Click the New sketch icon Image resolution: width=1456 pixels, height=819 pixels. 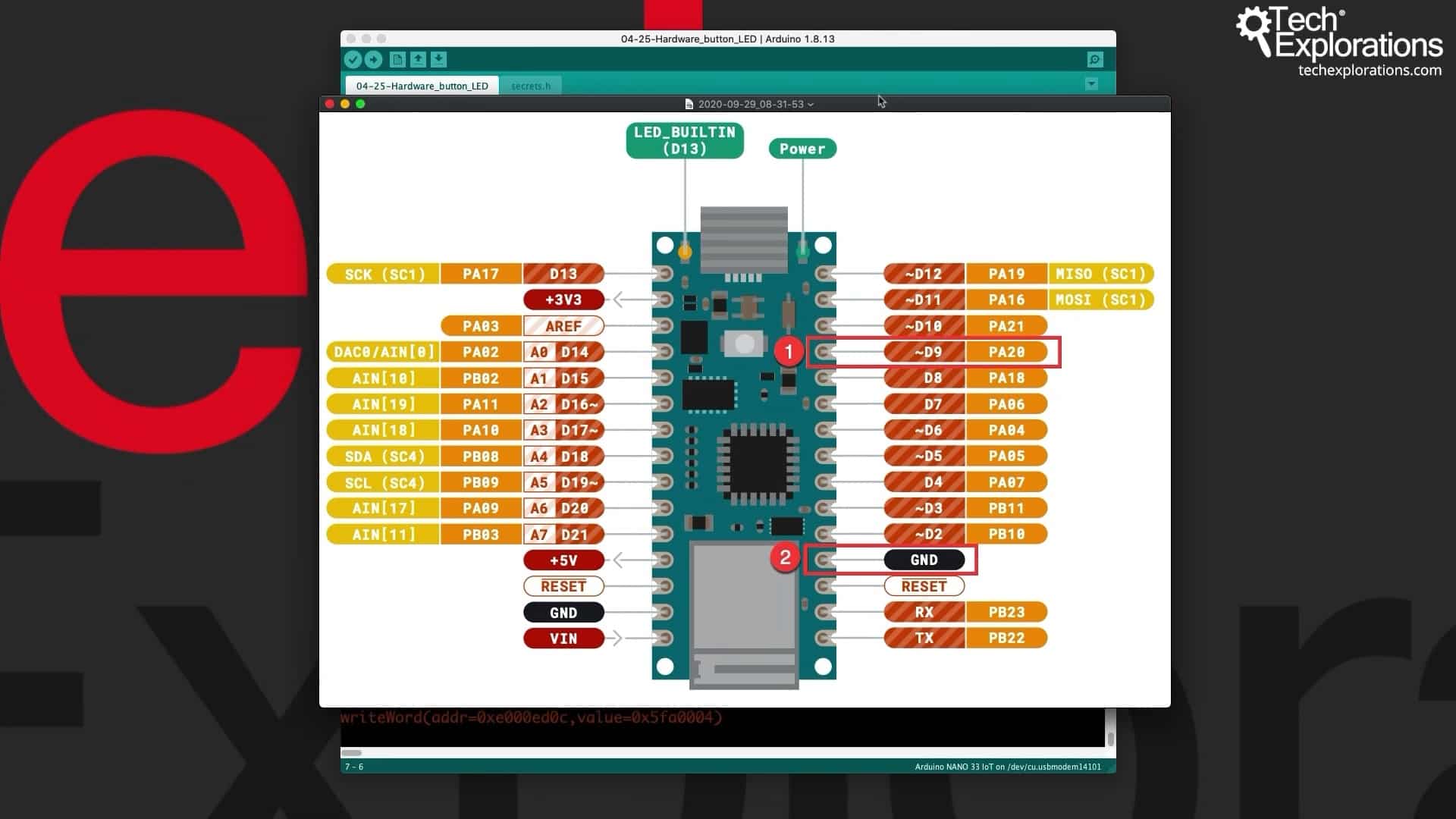[397, 59]
